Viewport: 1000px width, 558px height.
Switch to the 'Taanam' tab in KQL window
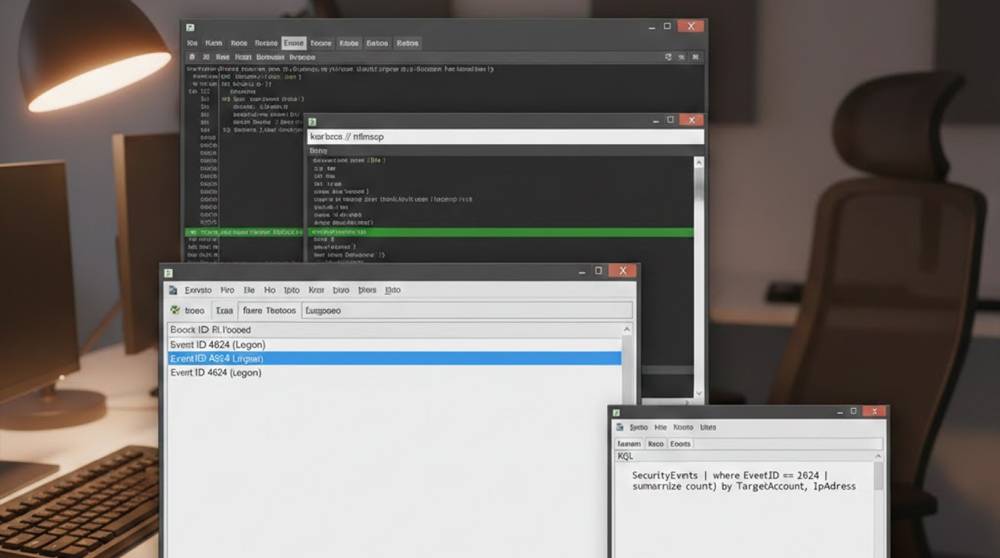point(629,444)
